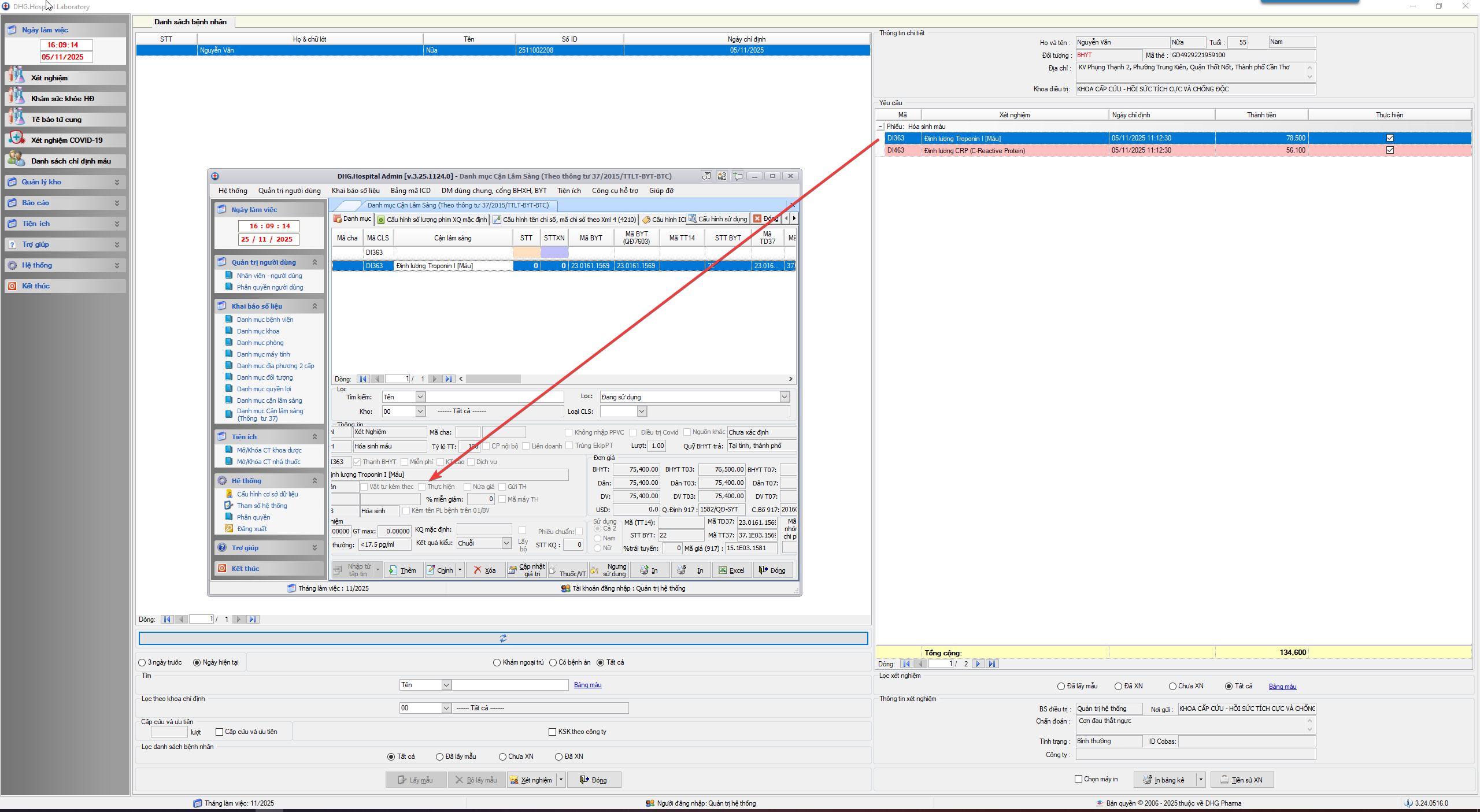Open Danh sách chỉ định máu item

click(71, 161)
